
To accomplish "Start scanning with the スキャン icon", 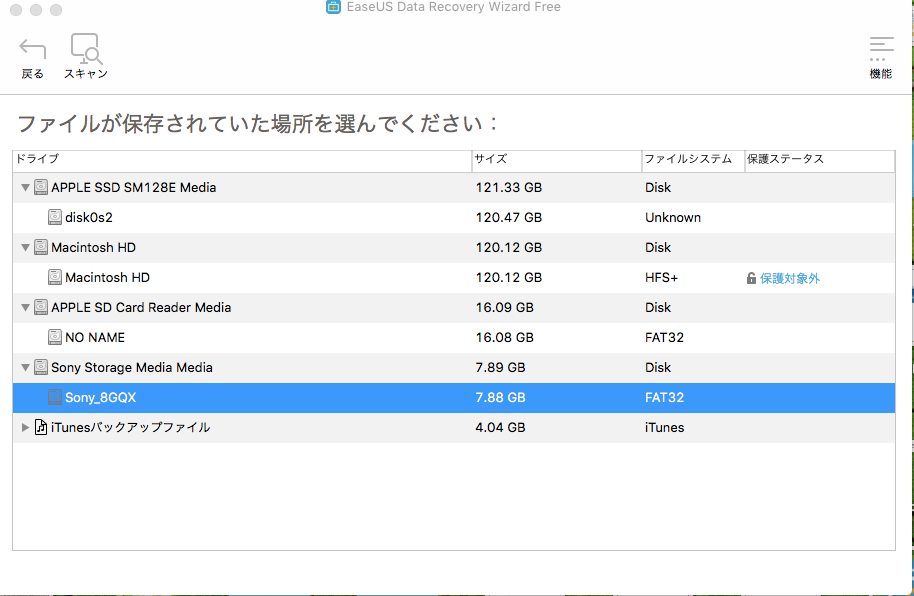I will click(x=86, y=48).
